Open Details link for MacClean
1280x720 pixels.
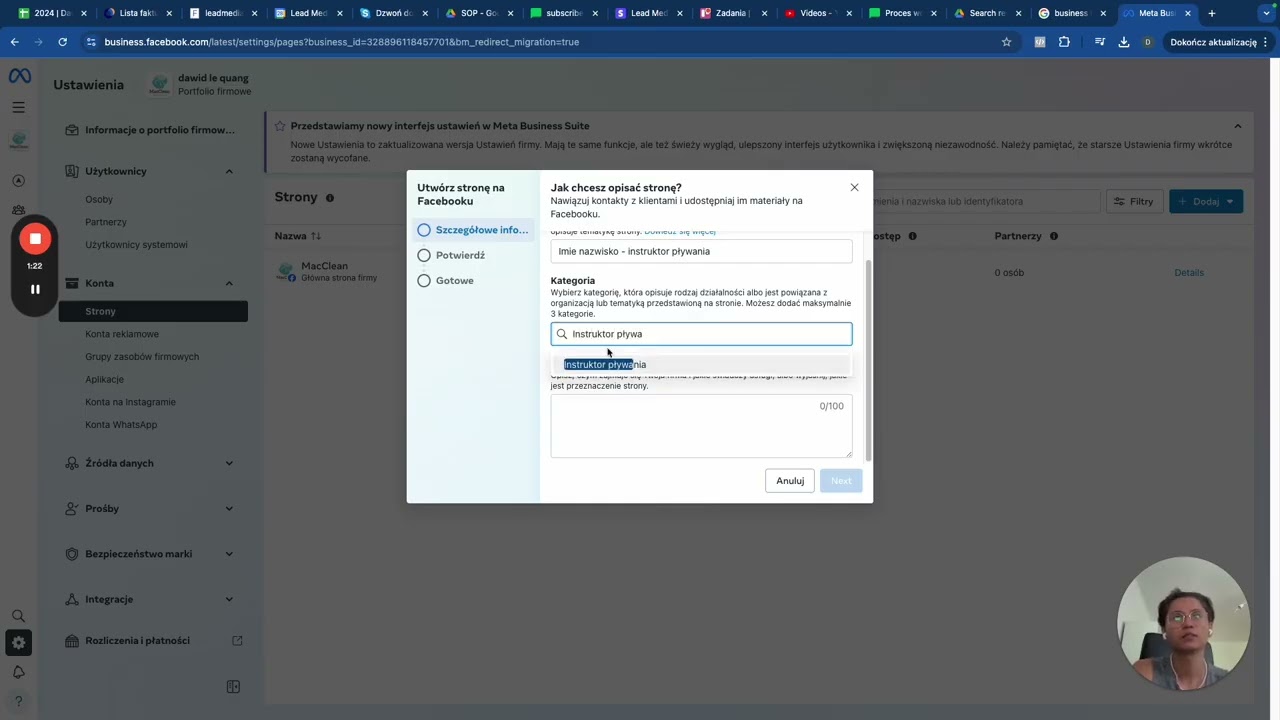point(1189,272)
